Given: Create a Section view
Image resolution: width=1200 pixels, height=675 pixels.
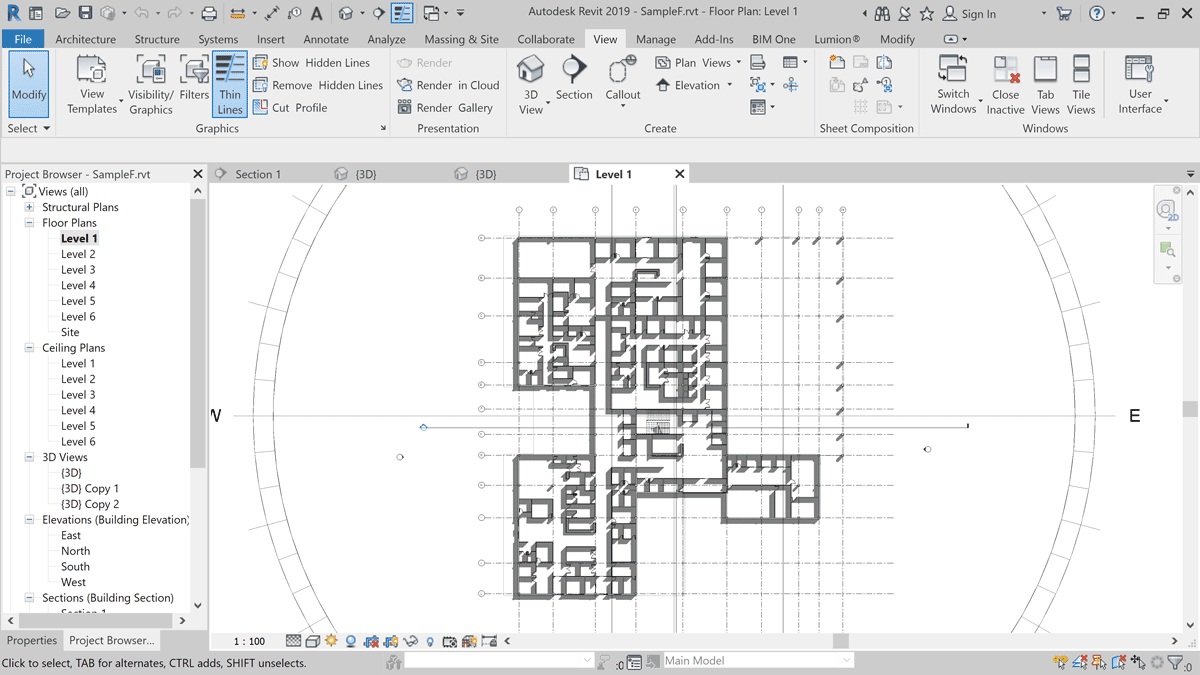Looking at the screenshot, I should tap(574, 79).
